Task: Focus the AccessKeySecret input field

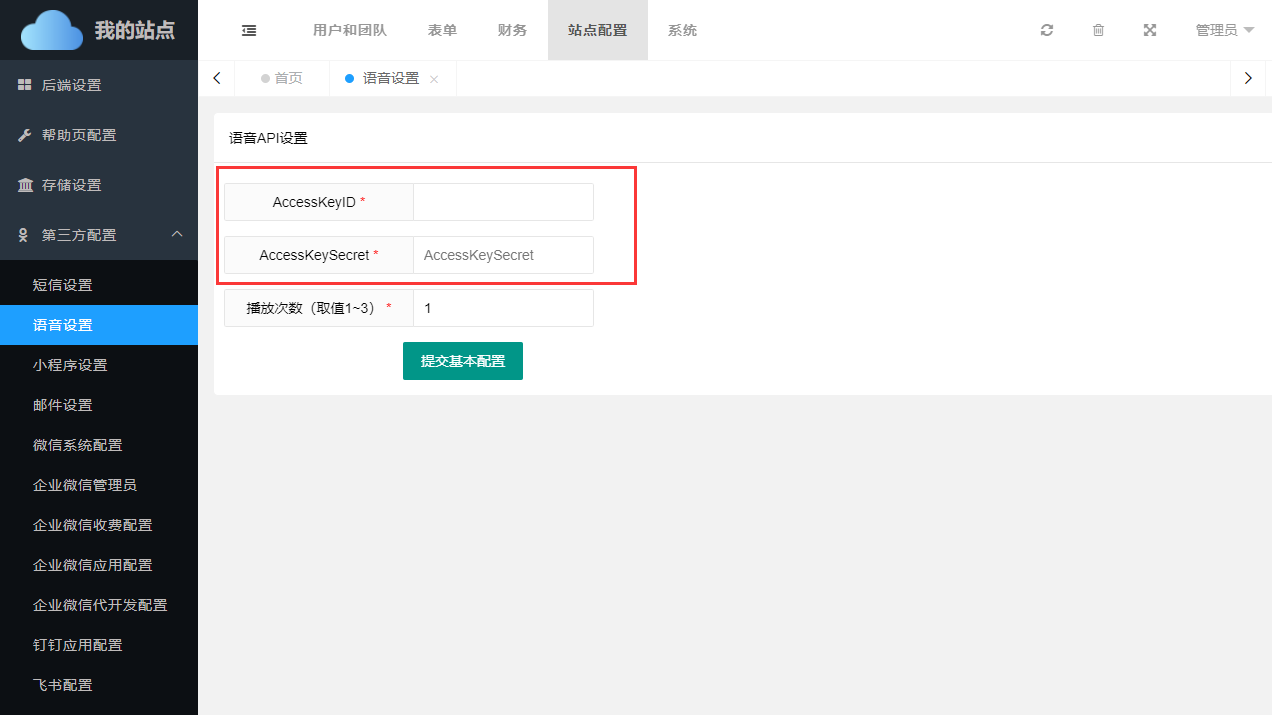Action: click(x=503, y=255)
